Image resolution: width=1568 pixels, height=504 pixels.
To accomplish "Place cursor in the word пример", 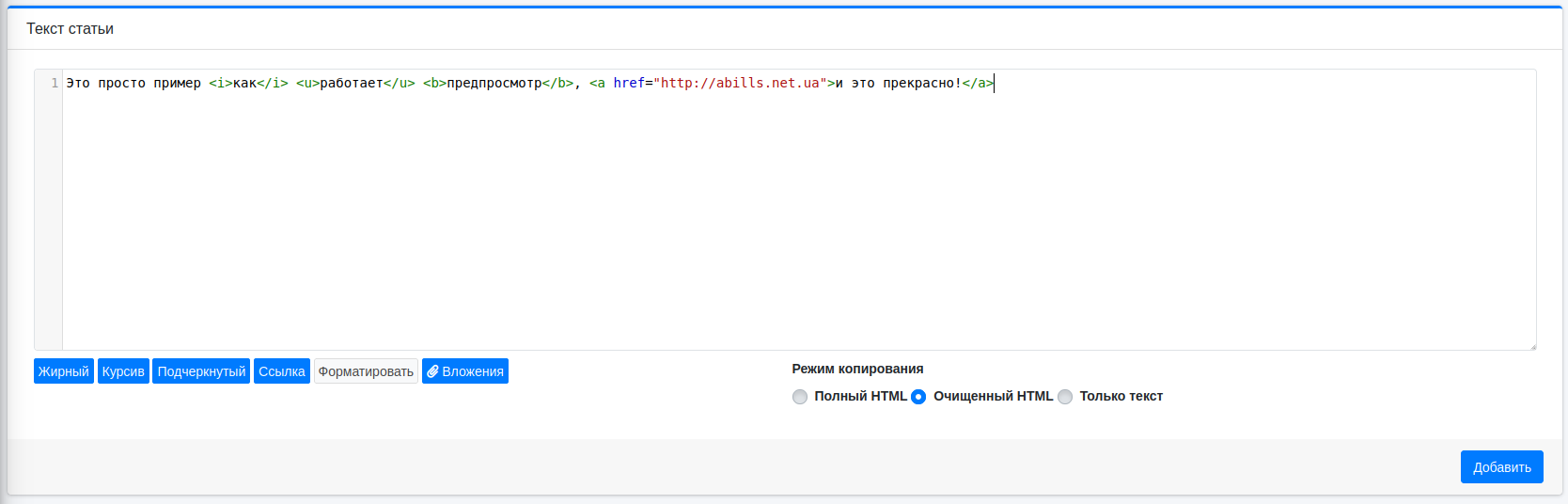I will pyautogui.click(x=177, y=83).
